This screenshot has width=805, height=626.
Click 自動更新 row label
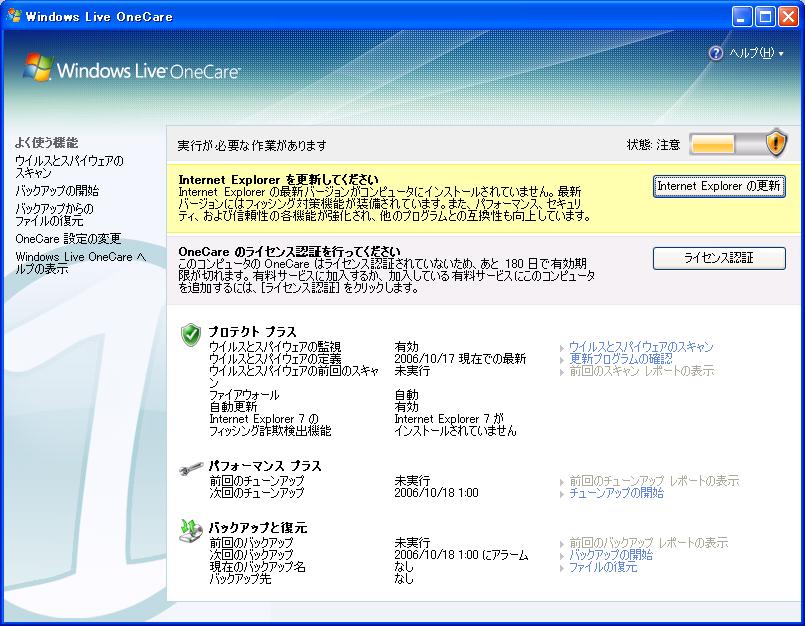click(233, 407)
